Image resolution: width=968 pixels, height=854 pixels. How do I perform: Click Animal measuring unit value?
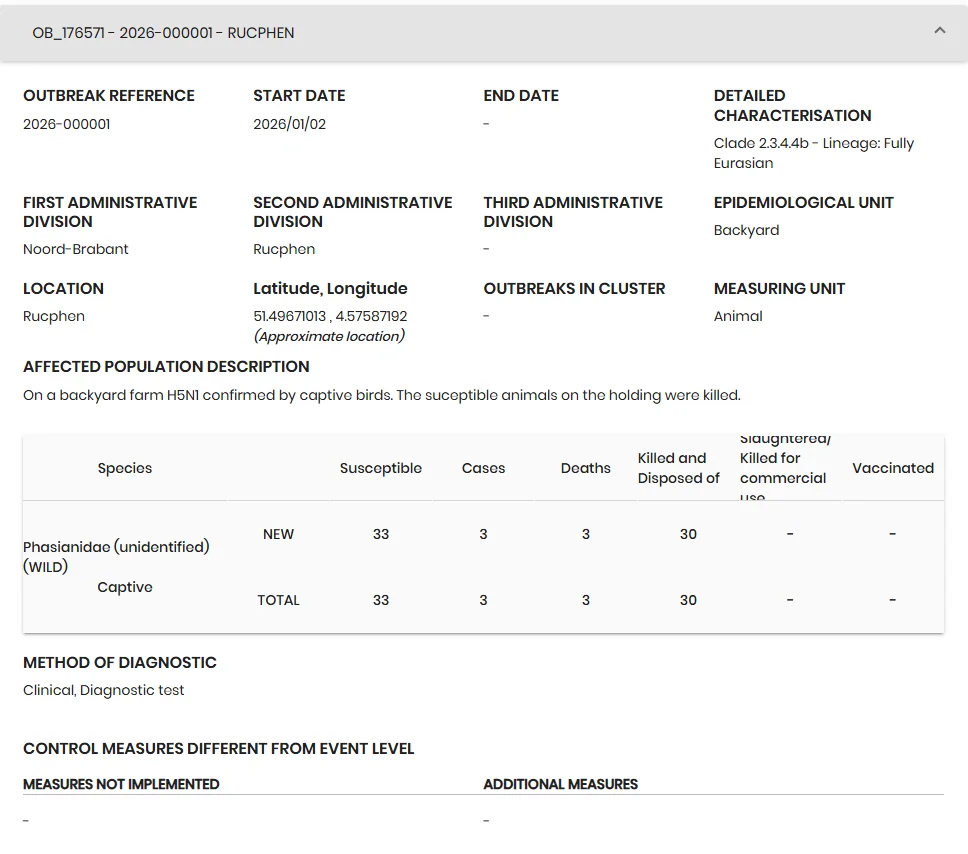click(x=738, y=316)
